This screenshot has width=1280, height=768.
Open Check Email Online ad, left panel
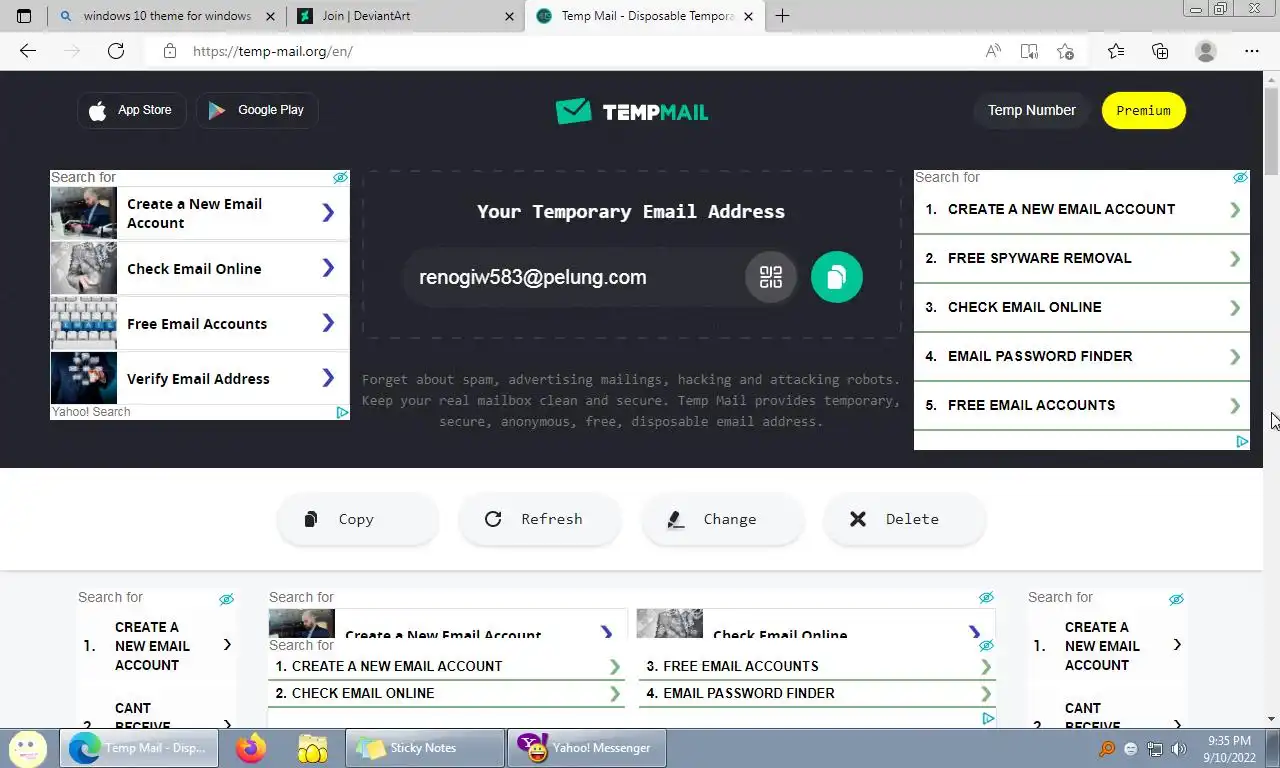click(x=200, y=268)
